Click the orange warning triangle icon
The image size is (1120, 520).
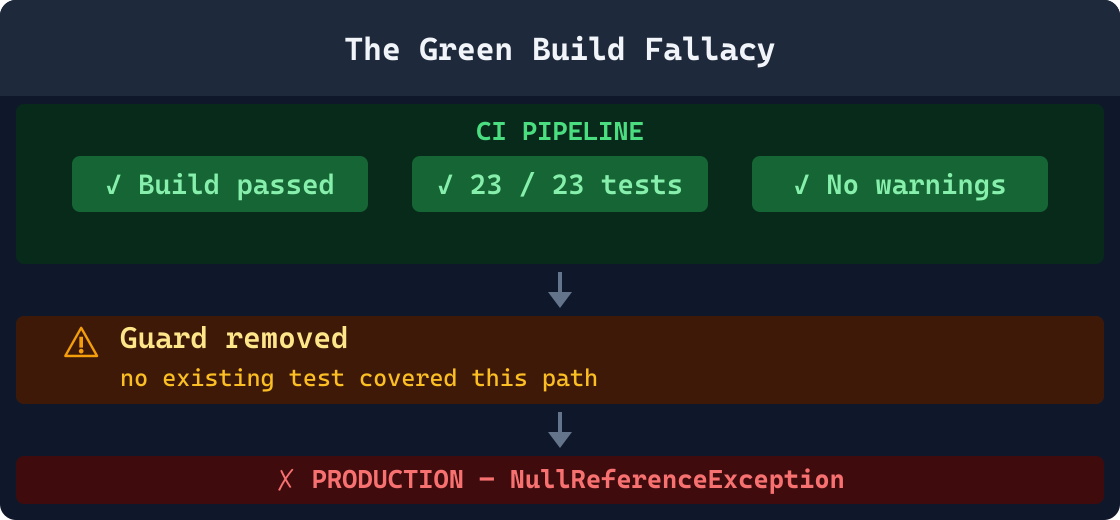point(81,343)
